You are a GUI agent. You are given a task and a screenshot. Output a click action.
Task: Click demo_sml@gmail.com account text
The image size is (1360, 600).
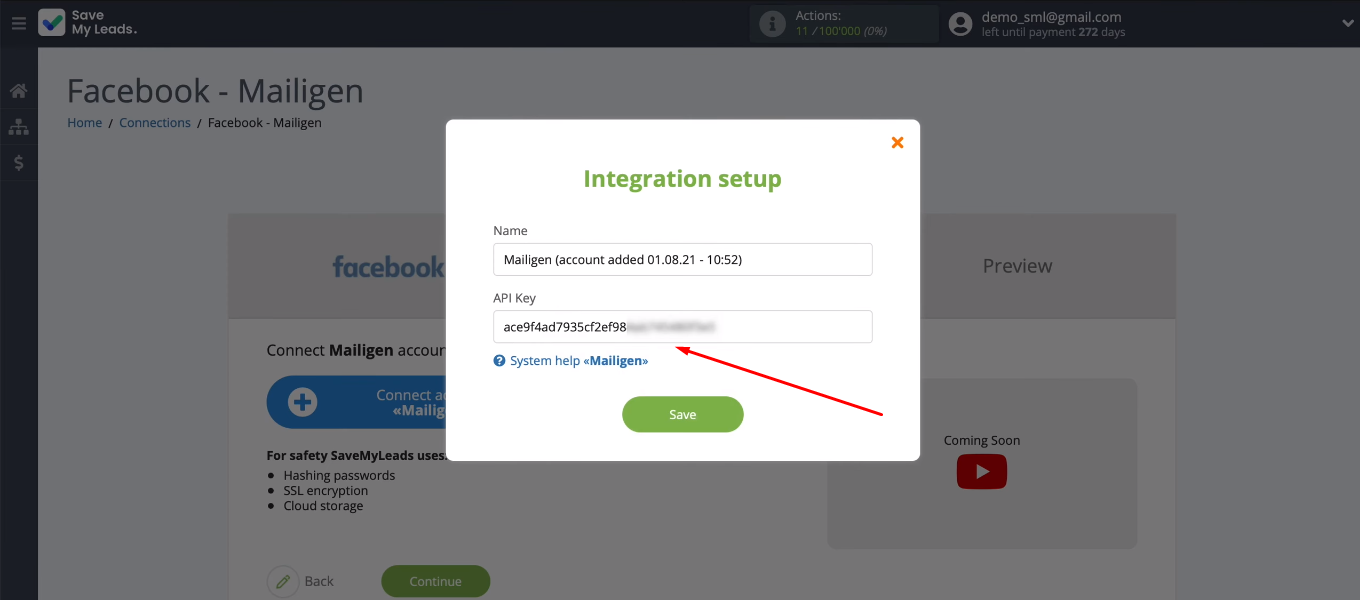pyautogui.click(x=1051, y=17)
